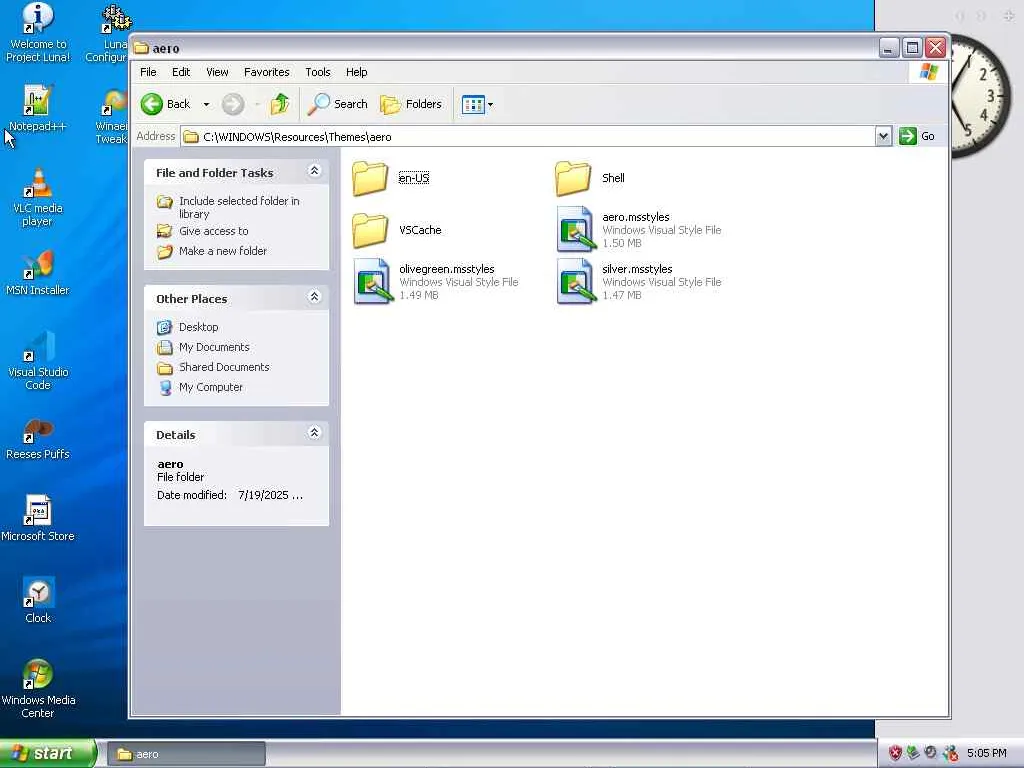Expand the Address bar dropdown

[x=883, y=136]
